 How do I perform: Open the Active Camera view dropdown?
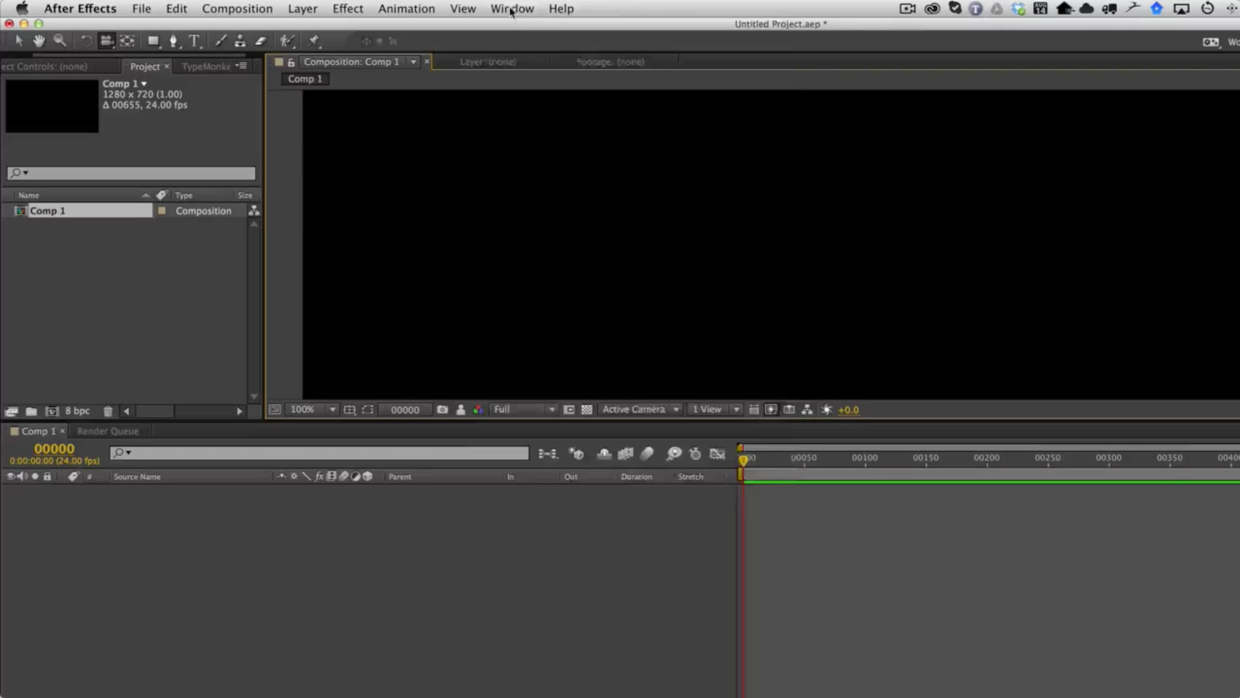tap(640, 409)
